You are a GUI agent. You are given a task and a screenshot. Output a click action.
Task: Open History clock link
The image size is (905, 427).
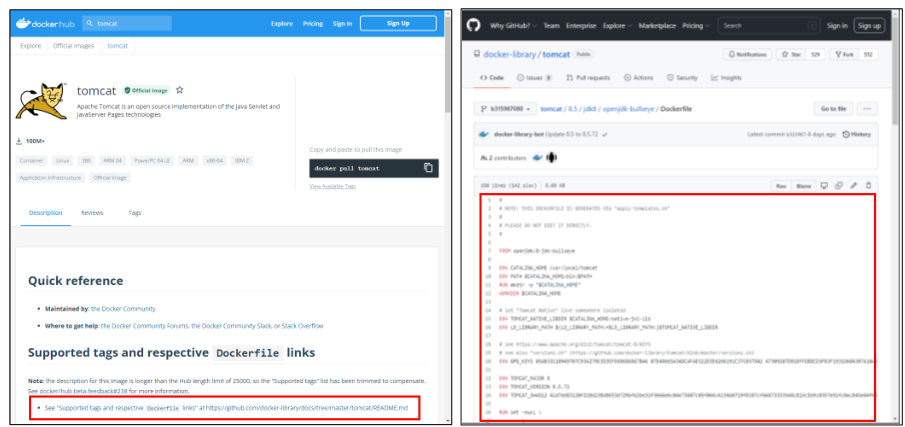pyautogui.click(x=857, y=134)
